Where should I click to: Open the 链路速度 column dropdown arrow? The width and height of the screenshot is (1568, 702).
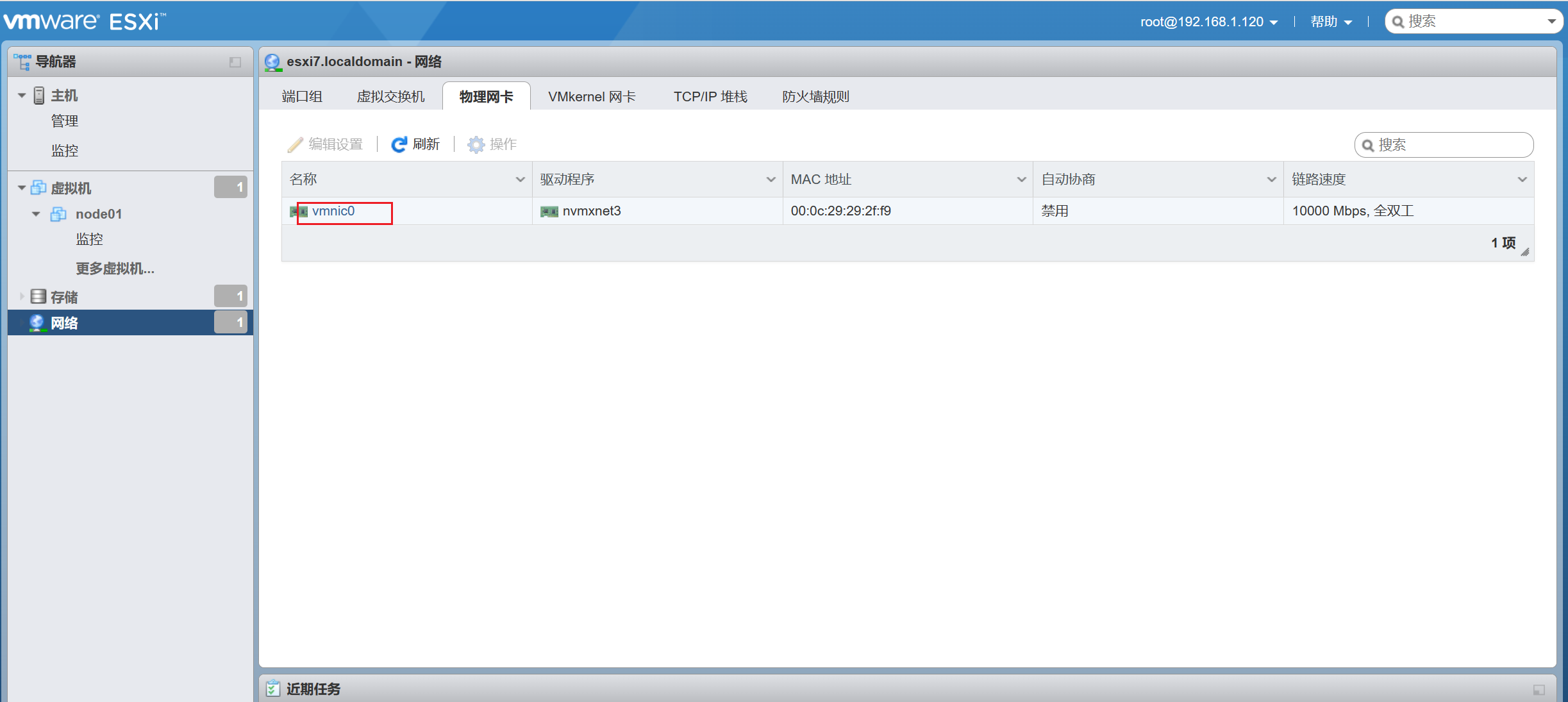pos(1522,180)
